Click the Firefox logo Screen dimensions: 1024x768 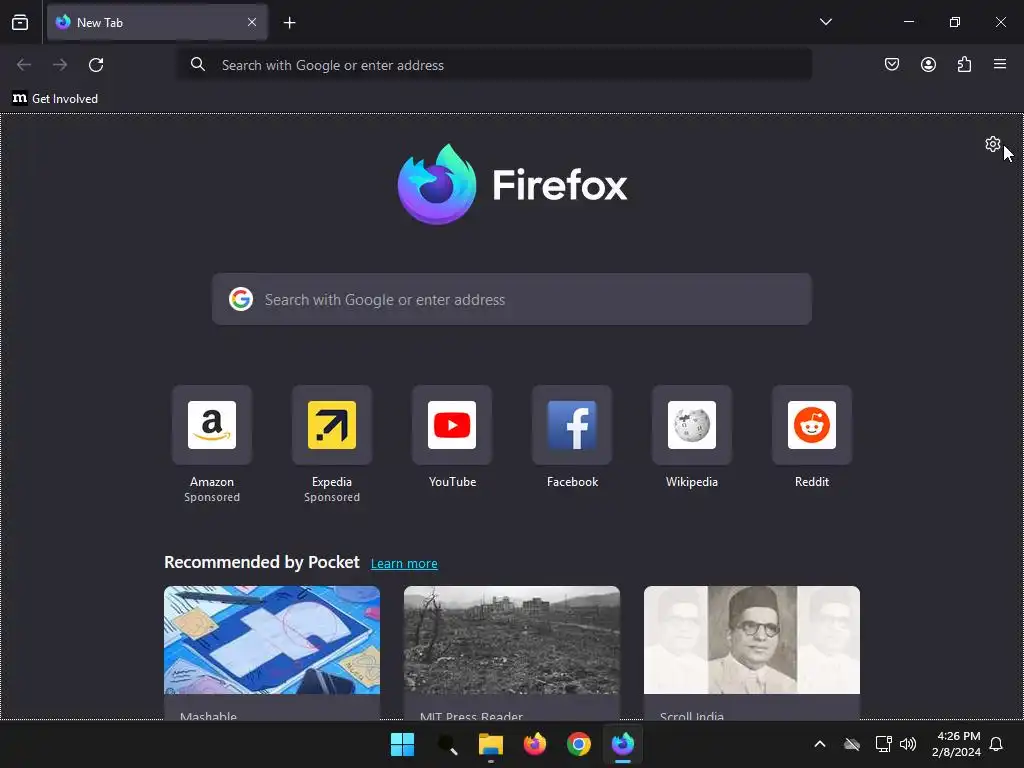[512, 184]
